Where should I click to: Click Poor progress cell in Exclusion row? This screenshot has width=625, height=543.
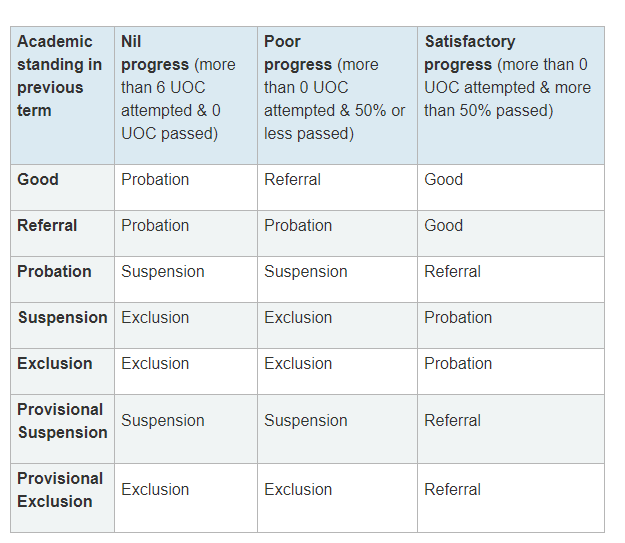coord(298,364)
